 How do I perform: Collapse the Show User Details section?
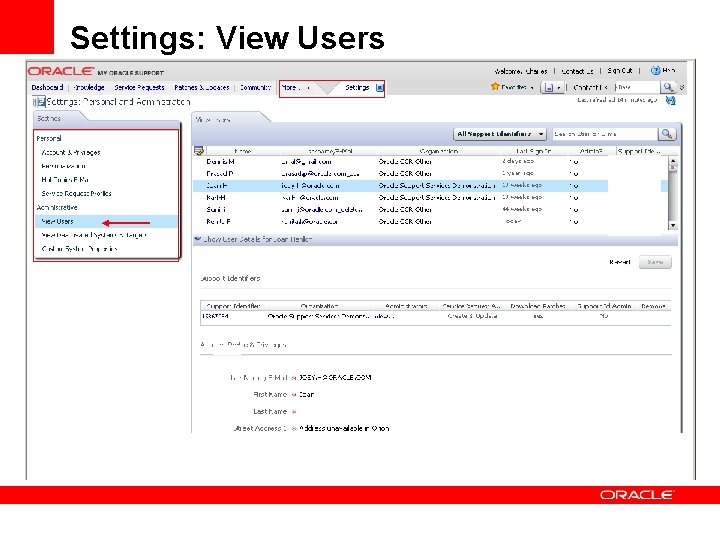pos(197,239)
